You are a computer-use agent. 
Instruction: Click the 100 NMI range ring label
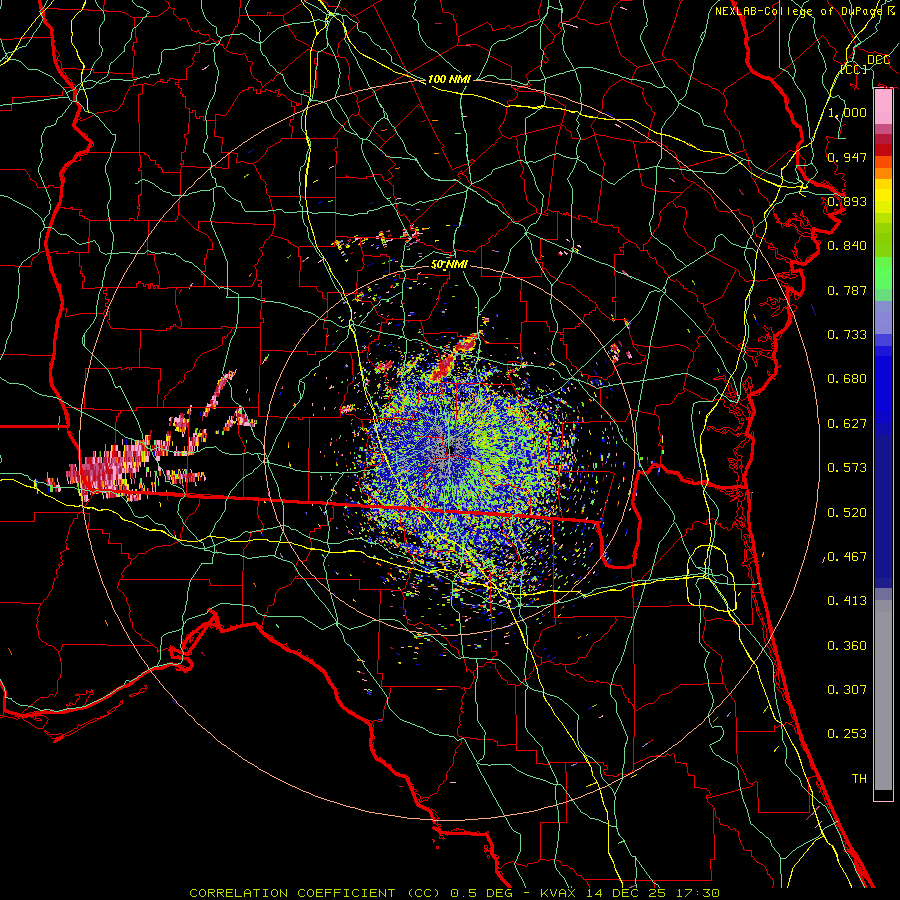pos(449,79)
